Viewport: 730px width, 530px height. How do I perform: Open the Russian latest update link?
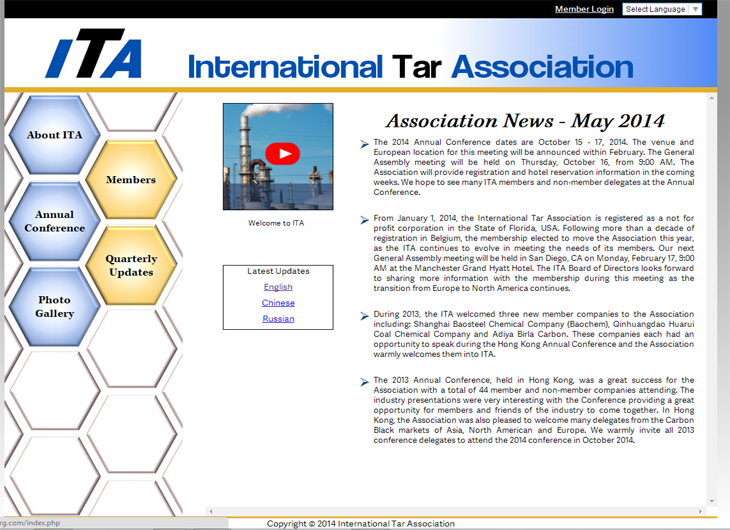tap(278, 319)
